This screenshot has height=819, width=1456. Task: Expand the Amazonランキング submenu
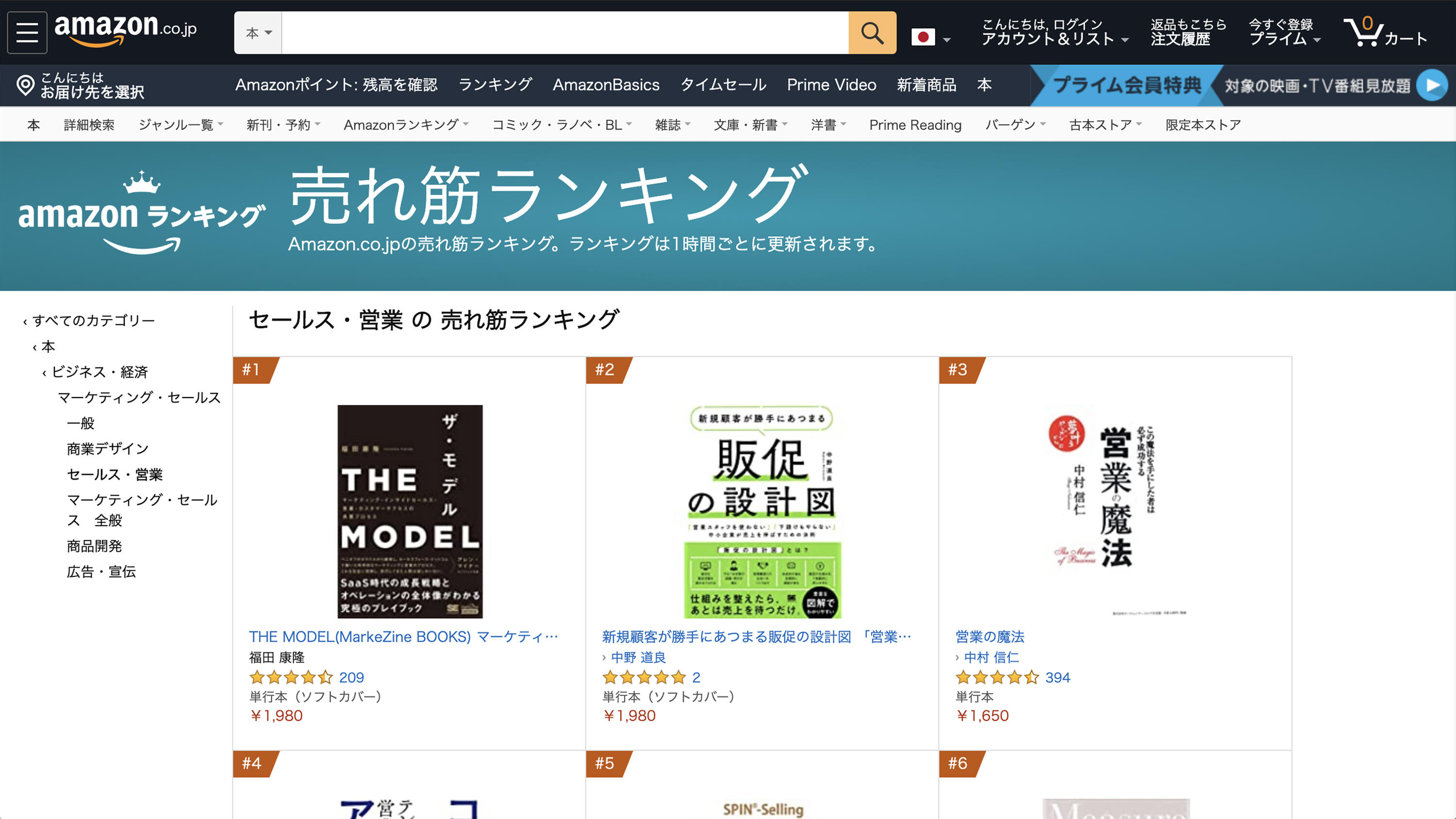click(405, 125)
